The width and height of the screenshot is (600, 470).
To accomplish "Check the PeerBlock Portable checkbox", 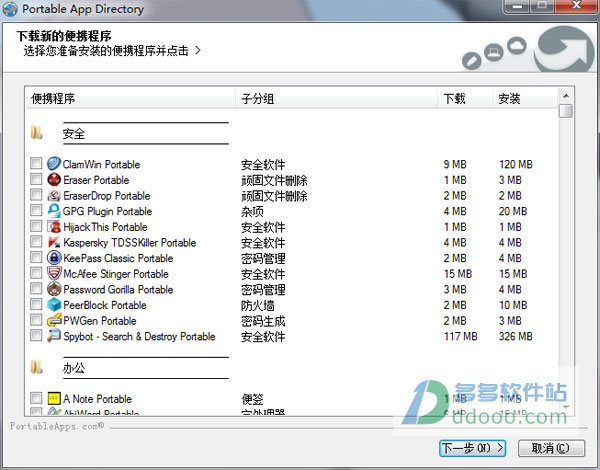I will [36, 305].
